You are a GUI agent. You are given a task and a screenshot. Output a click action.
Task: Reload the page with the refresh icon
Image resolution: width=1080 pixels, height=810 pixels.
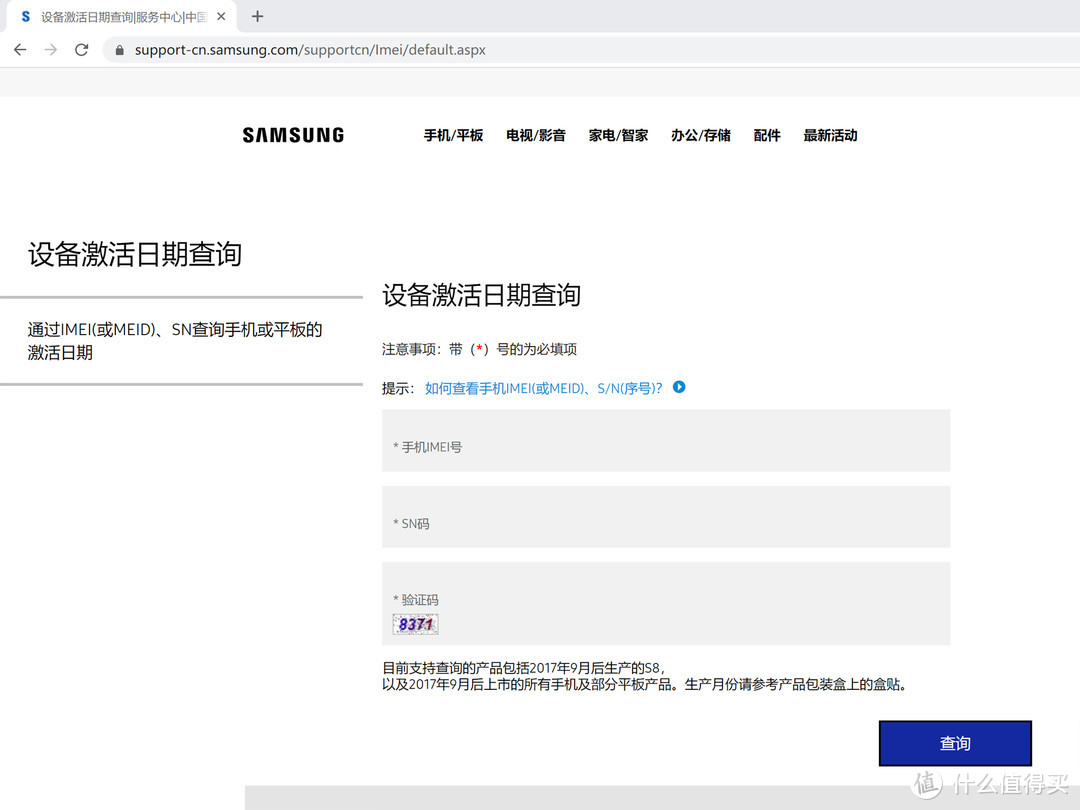coord(81,50)
